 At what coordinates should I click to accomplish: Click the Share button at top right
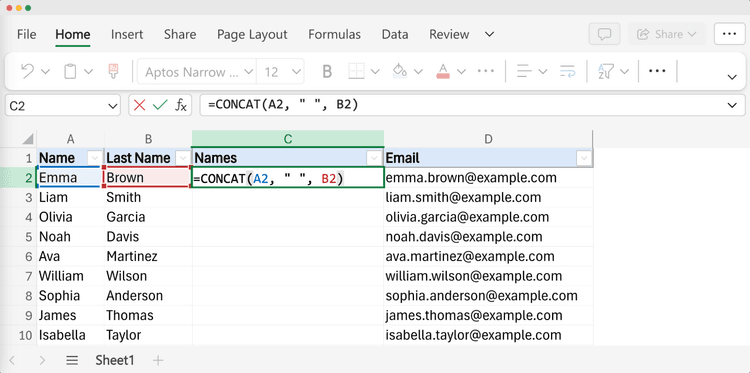click(667, 34)
